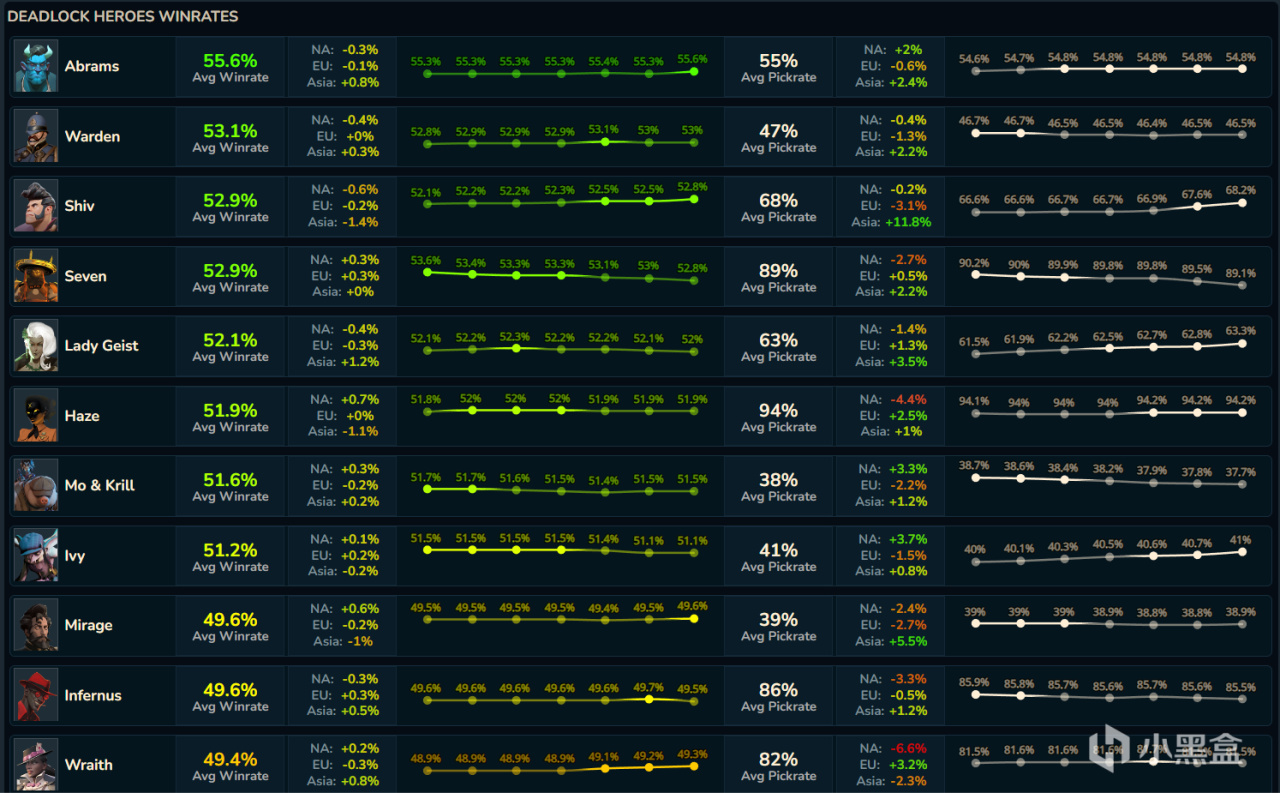
Task: Click Warden 53.1% average winrate value
Action: [230, 130]
